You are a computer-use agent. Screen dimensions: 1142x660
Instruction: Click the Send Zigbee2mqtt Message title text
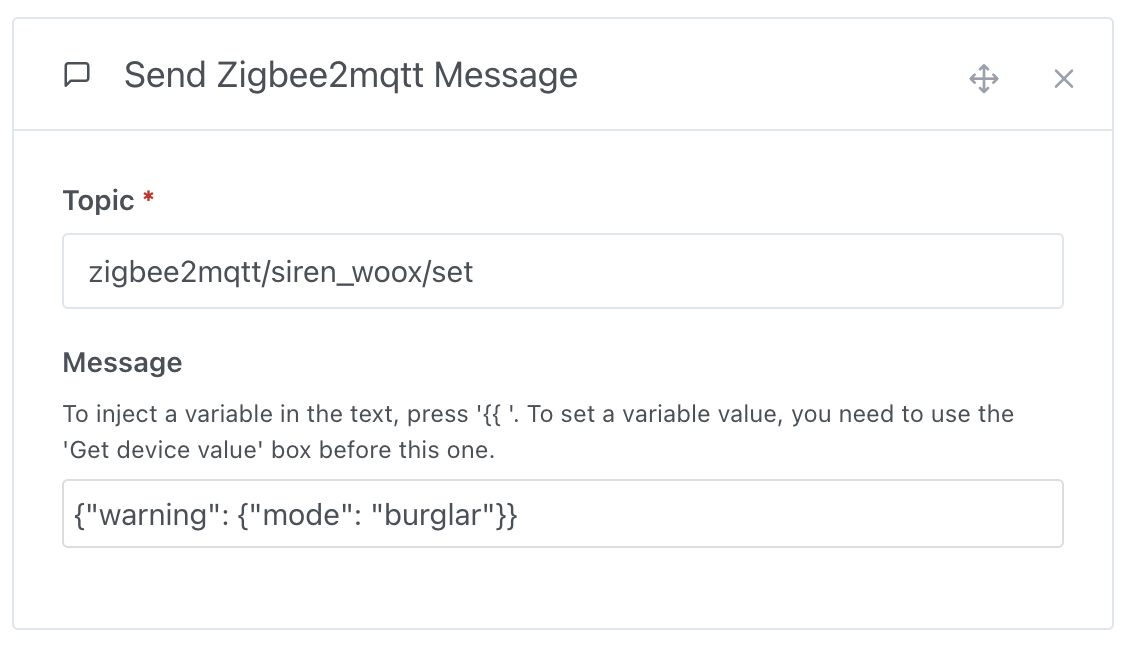pos(350,75)
